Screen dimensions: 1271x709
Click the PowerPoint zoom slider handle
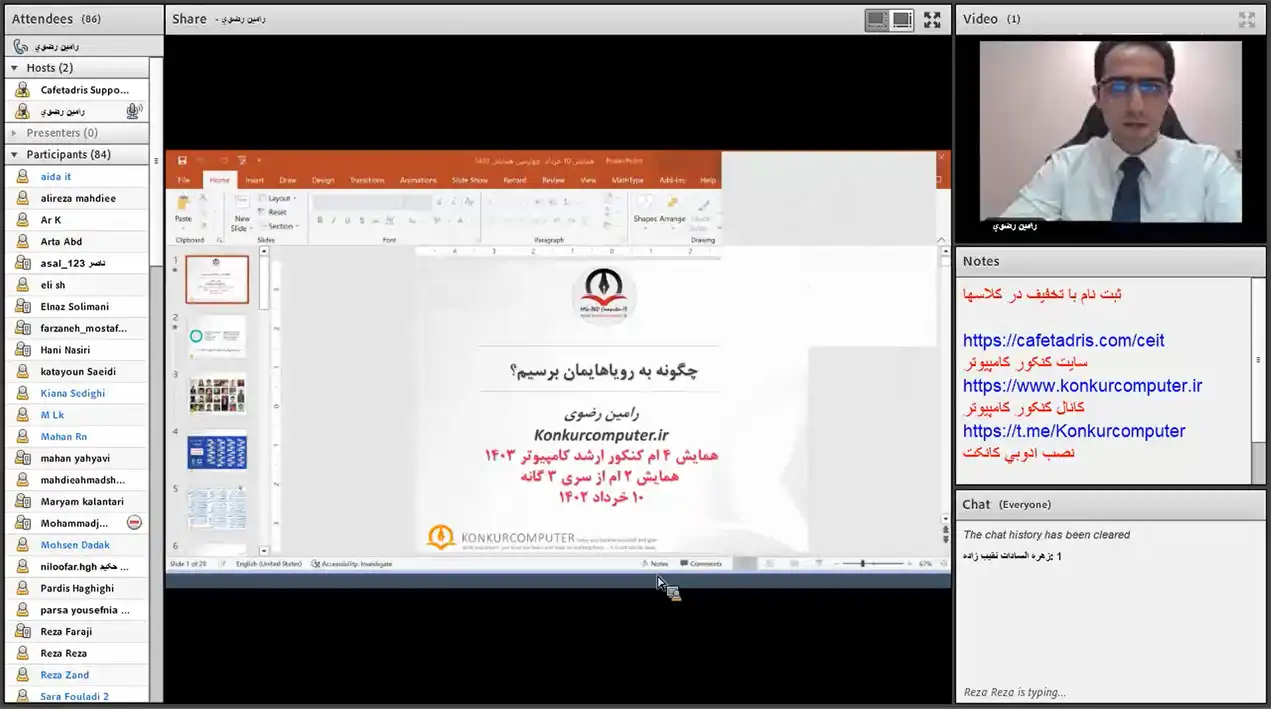pyautogui.click(x=862, y=564)
